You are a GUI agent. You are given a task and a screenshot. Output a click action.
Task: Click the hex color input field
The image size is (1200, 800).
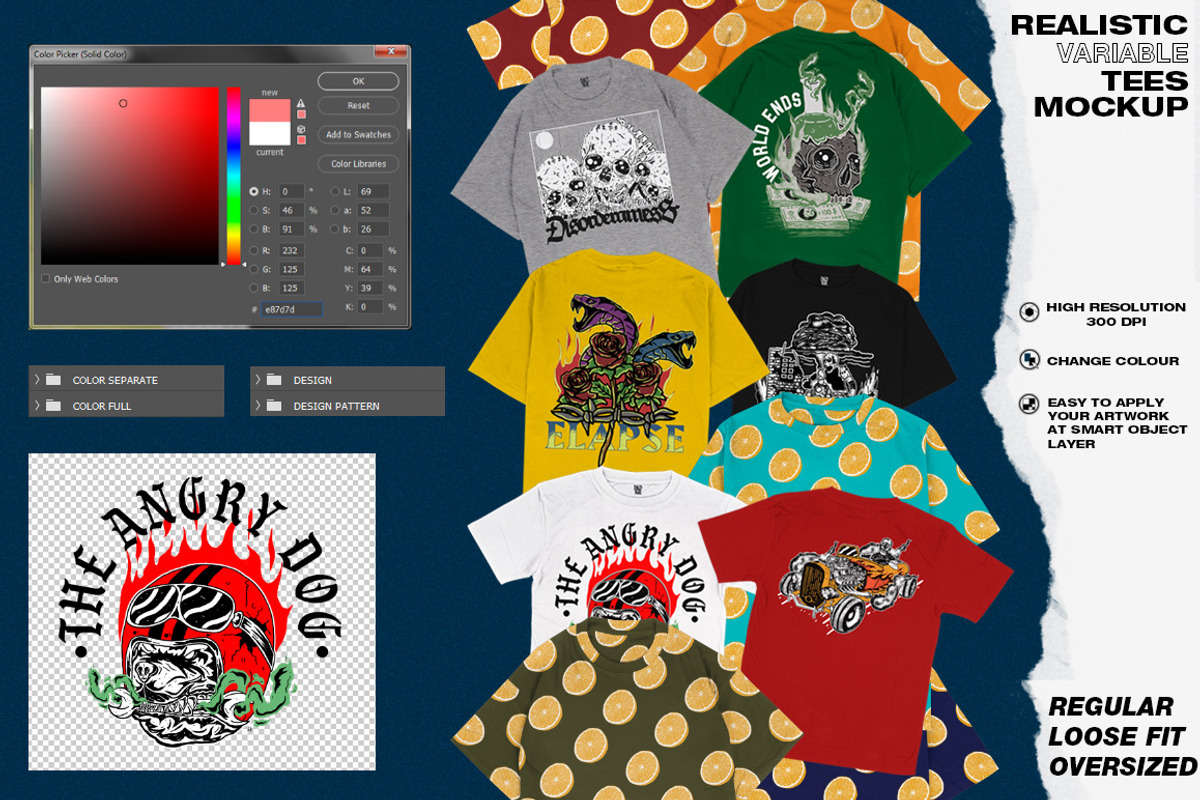pos(292,310)
